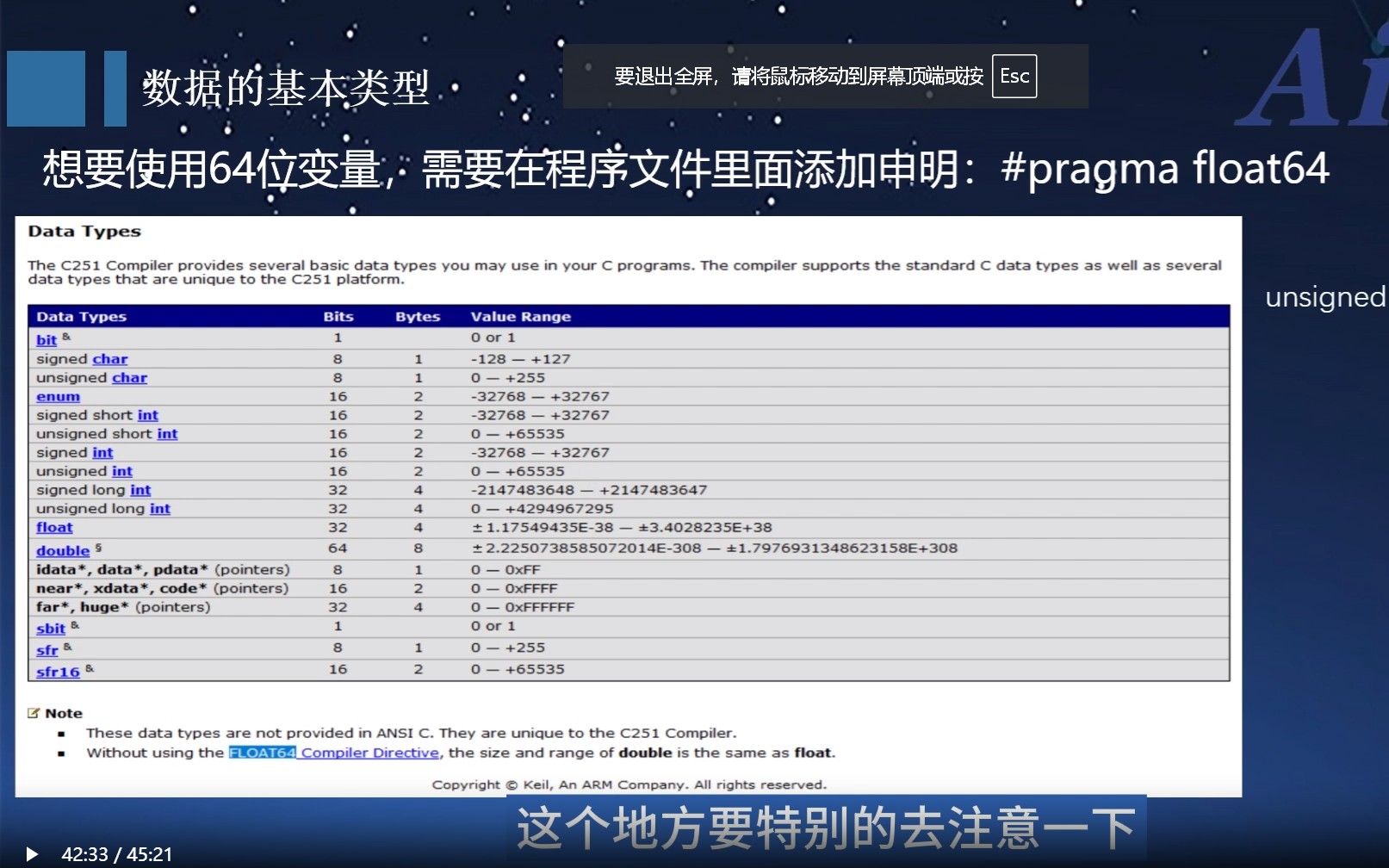1389x868 pixels.
Task: Open the sbit data type link
Action: pos(51,629)
